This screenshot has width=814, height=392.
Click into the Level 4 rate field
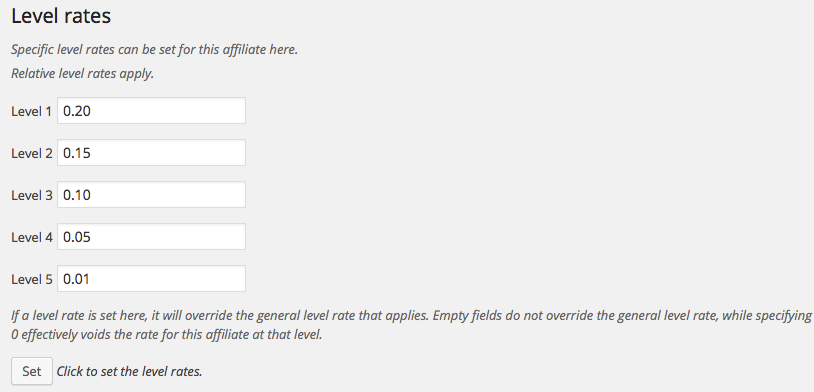(x=151, y=237)
